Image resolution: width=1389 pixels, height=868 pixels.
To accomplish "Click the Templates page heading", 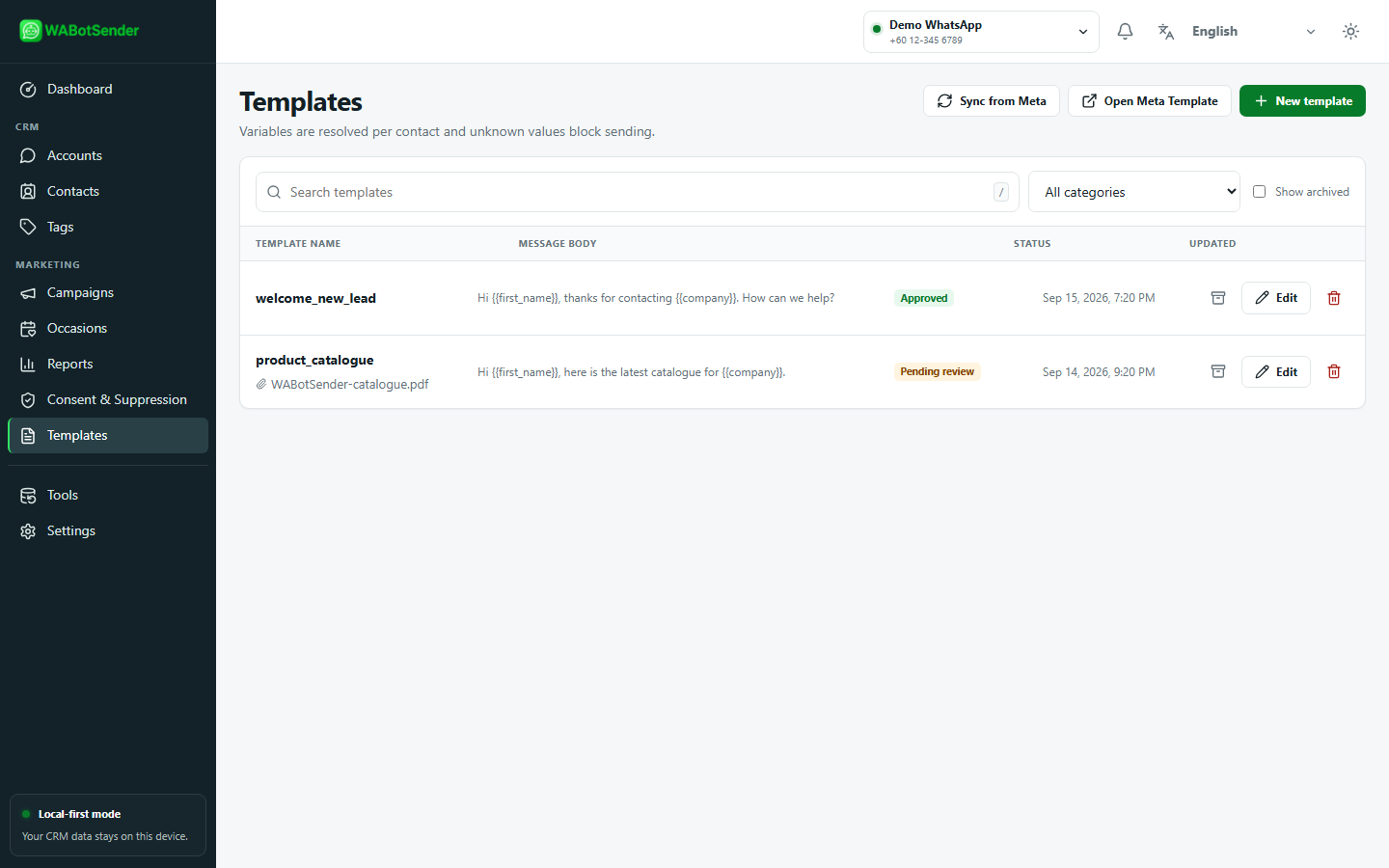I will (301, 101).
